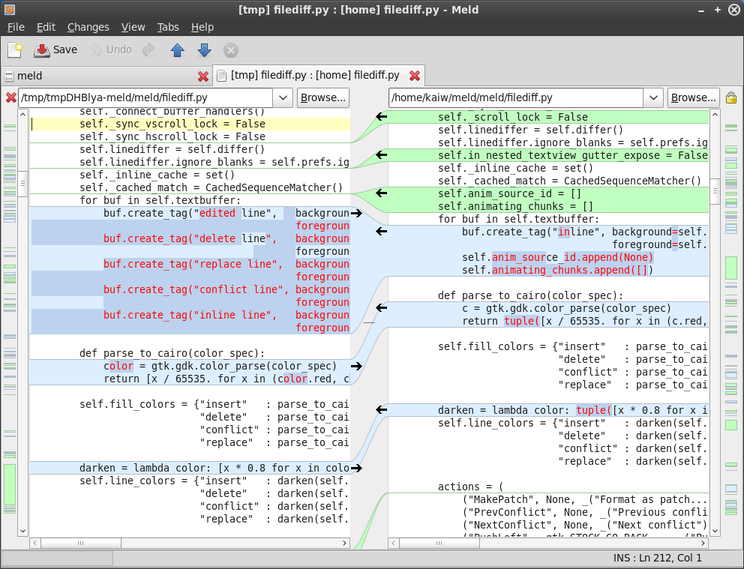Expand the left file path dropdown

tap(281, 98)
